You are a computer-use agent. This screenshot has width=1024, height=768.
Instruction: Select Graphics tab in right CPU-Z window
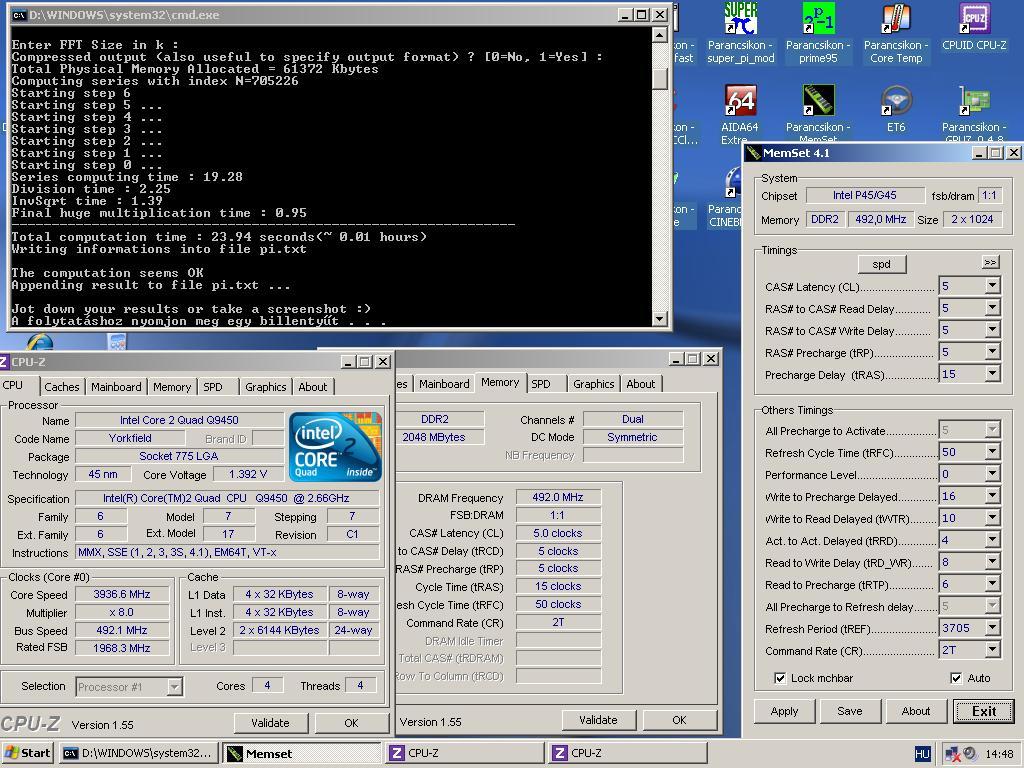point(593,384)
